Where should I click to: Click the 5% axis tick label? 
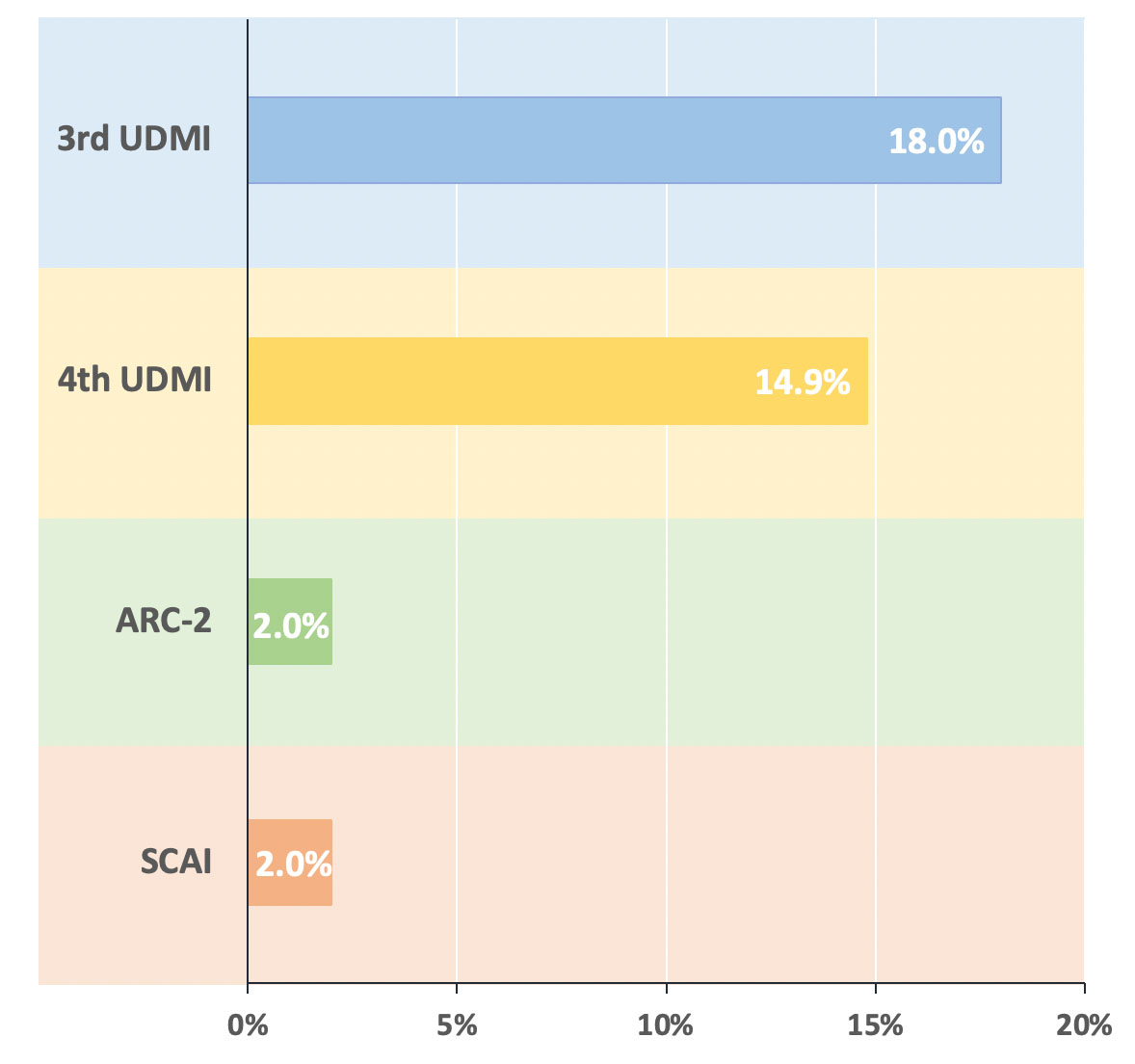tap(457, 1024)
